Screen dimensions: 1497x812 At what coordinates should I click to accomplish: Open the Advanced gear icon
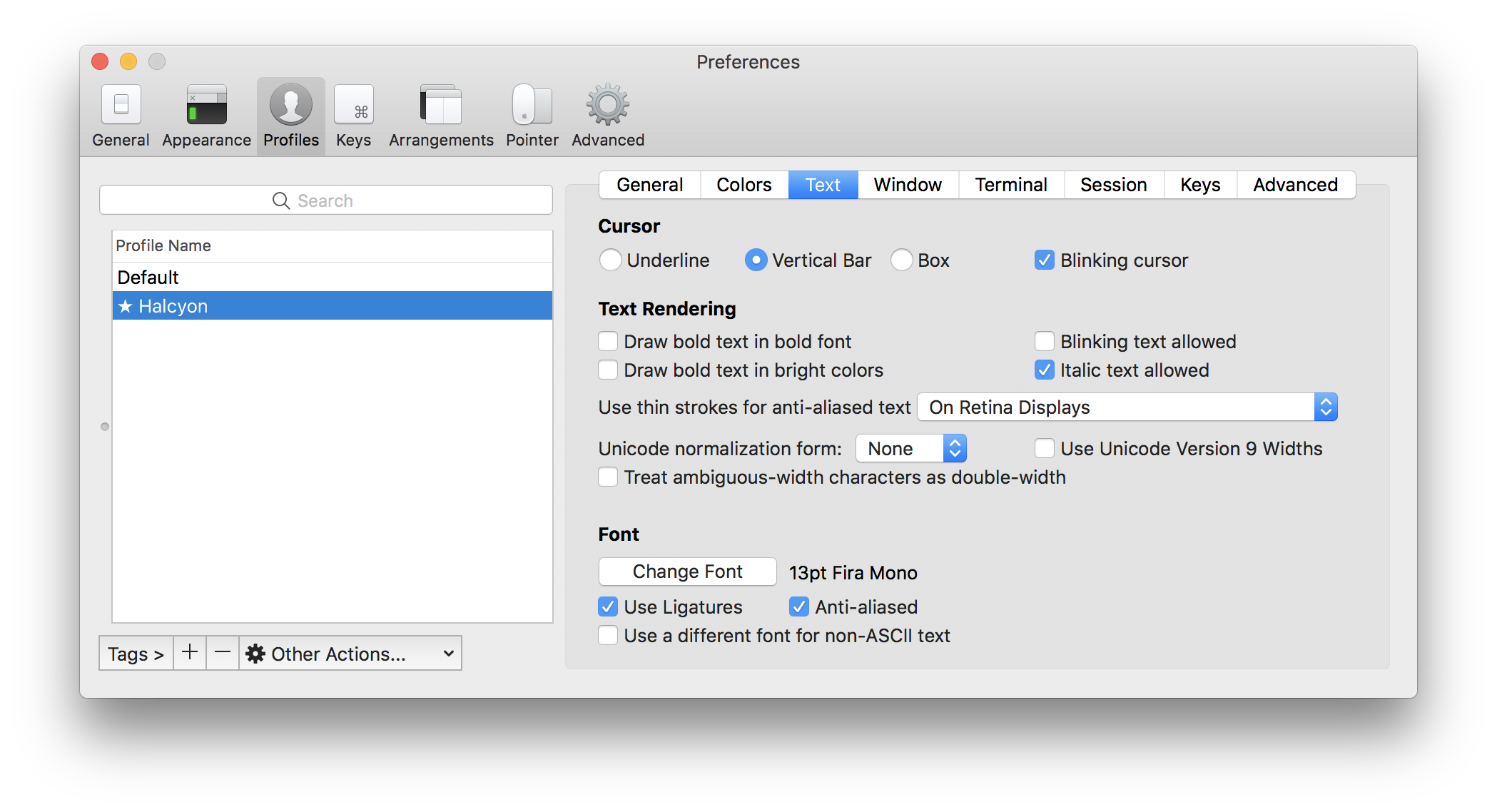coord(607,106)
